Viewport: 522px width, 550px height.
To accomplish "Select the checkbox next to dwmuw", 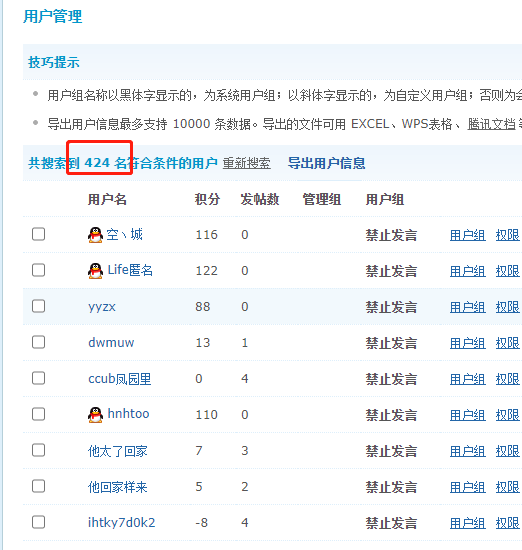I will (x=38, y=342).
